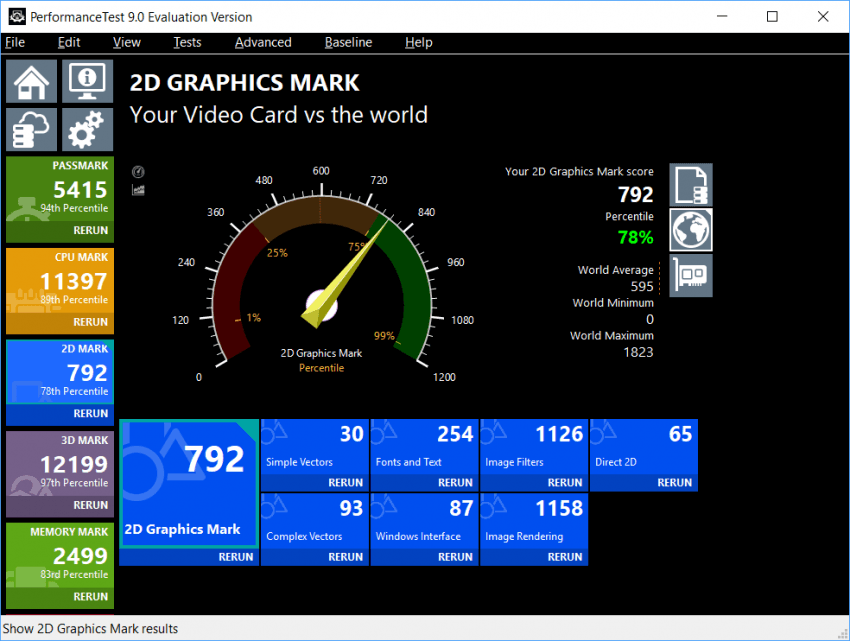
Task: Select the Image Rendering result tile
Action: click(534, 521)
